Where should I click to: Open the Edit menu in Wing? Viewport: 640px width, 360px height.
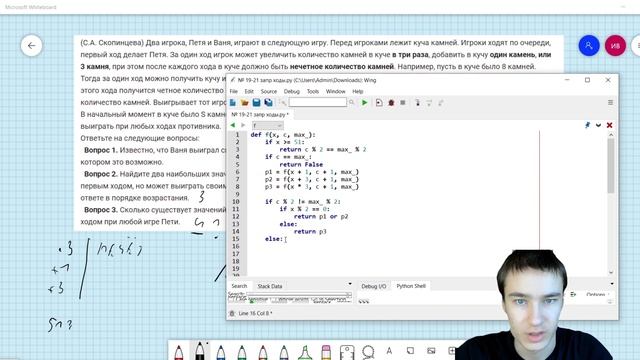(x=249, y=91)
